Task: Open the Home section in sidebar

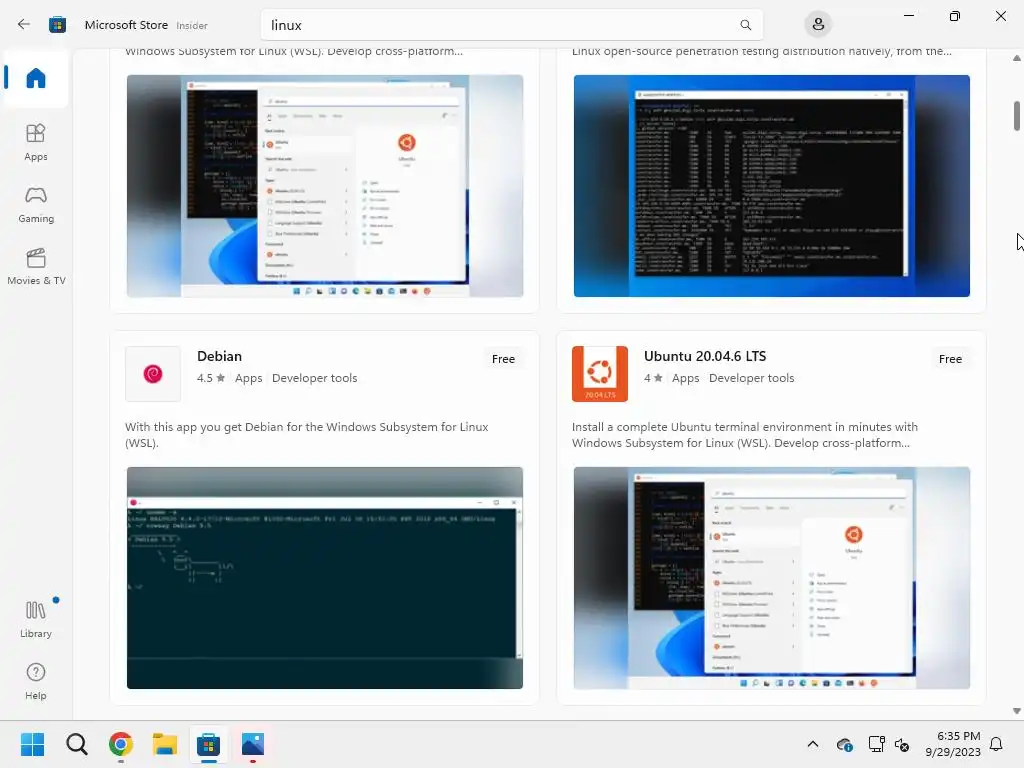Action: 36,78
